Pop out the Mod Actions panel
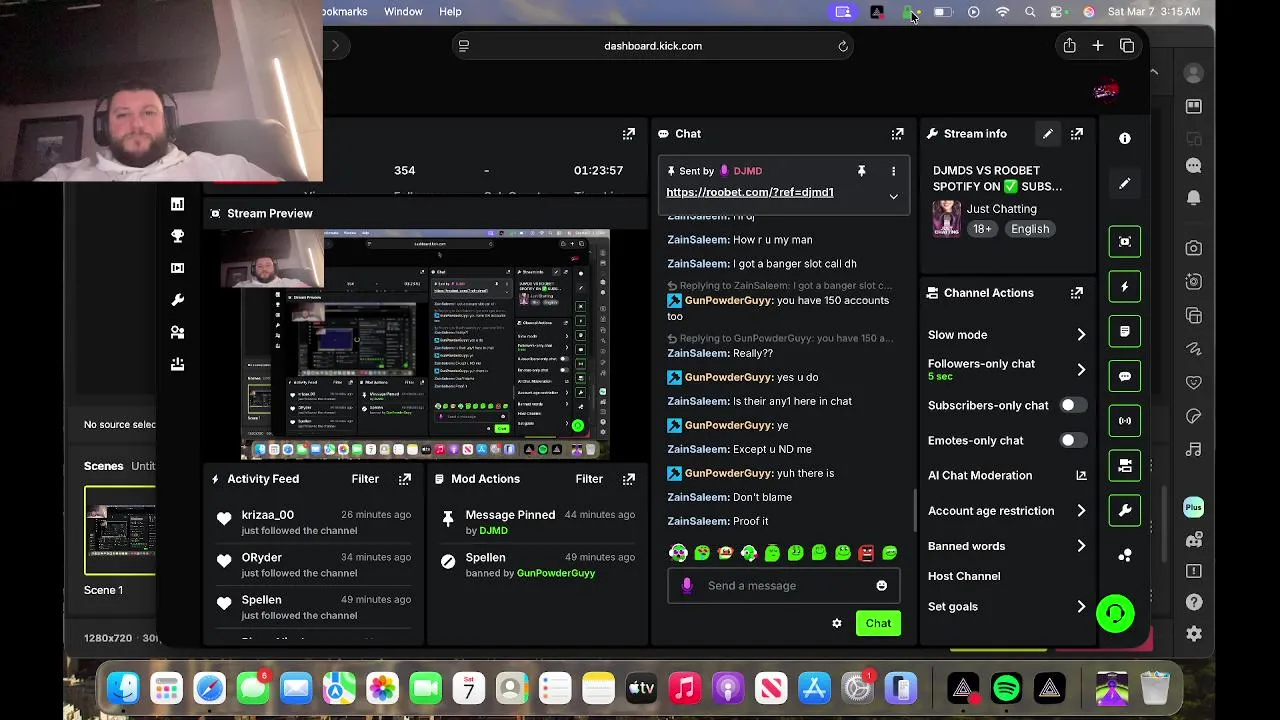Screen dimensions: 1280x720 [x=629, y=479]
